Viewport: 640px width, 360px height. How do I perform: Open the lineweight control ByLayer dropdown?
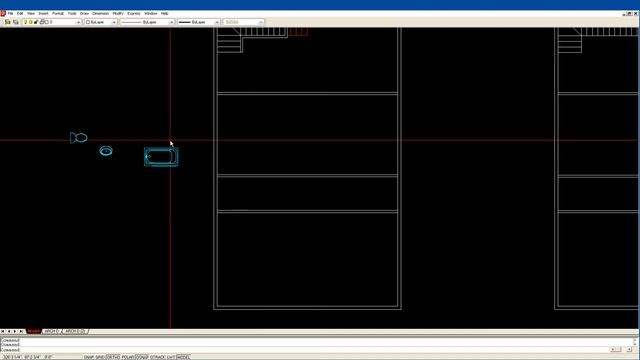pyautogui.click(x=217, y=22)
